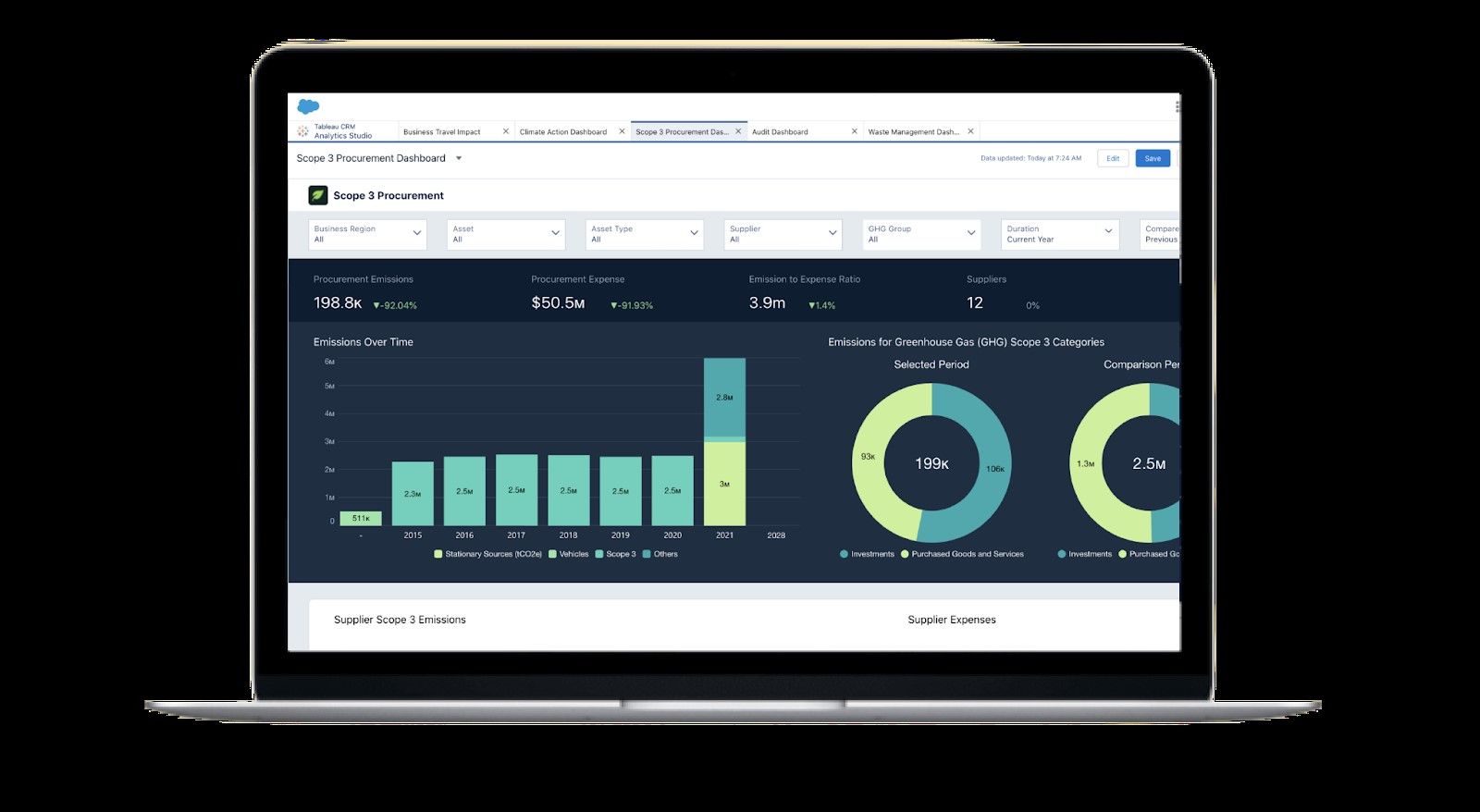Close the Audit Dashboard tab
This screenshot has width=1480, height=812.
[854, 131]
